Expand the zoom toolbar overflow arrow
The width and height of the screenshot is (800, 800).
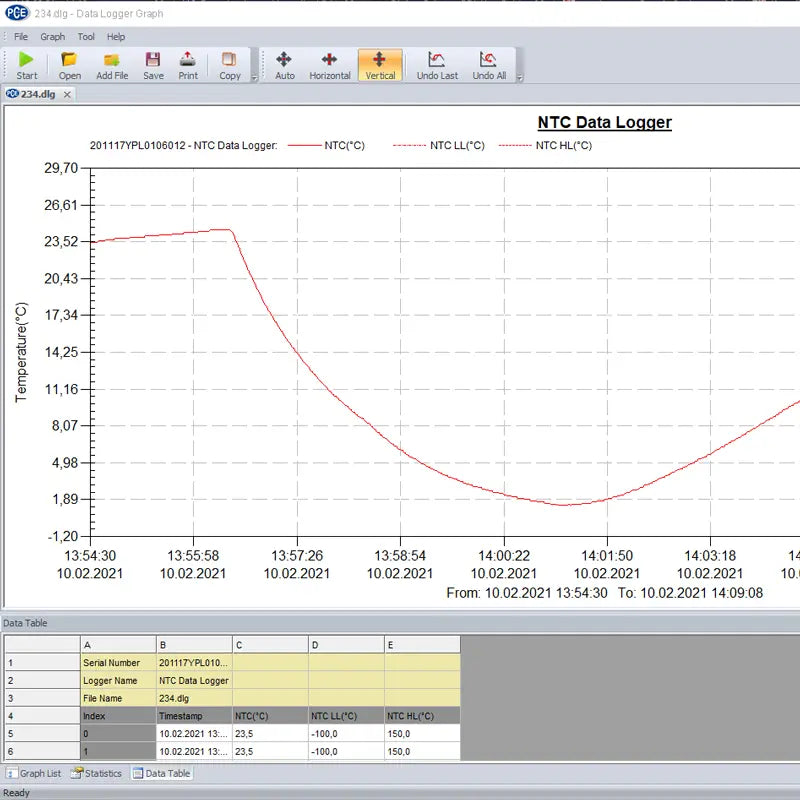520,77
